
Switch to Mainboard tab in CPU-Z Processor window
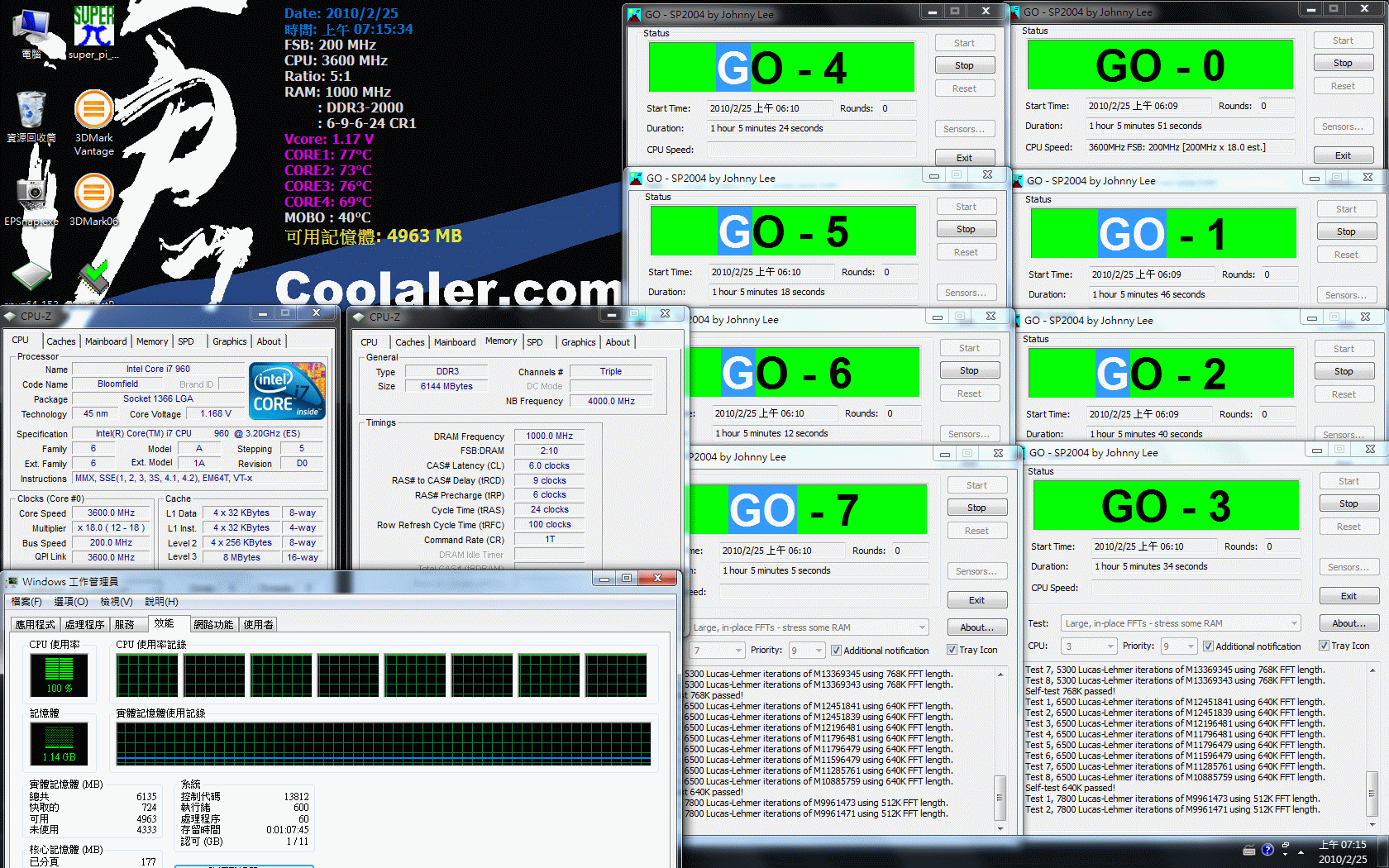click(106, 341)
